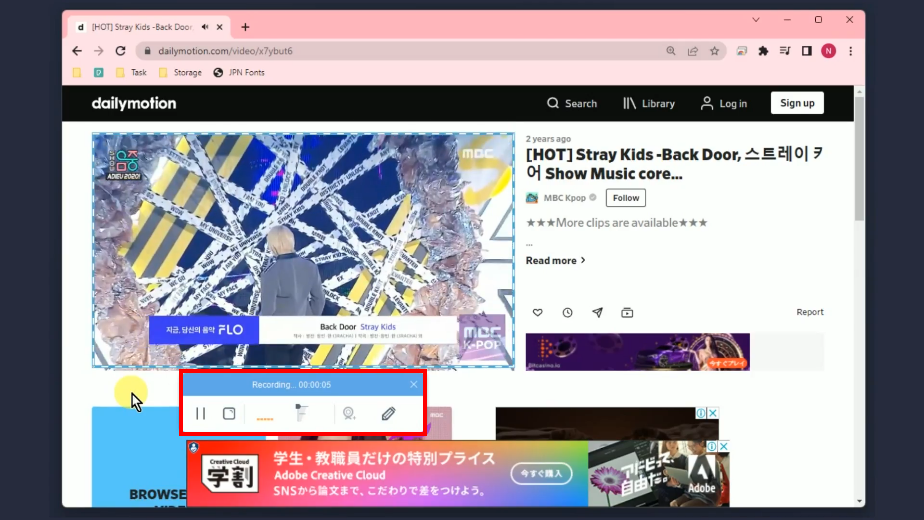Click the '2 years ago' upload date

548,139
